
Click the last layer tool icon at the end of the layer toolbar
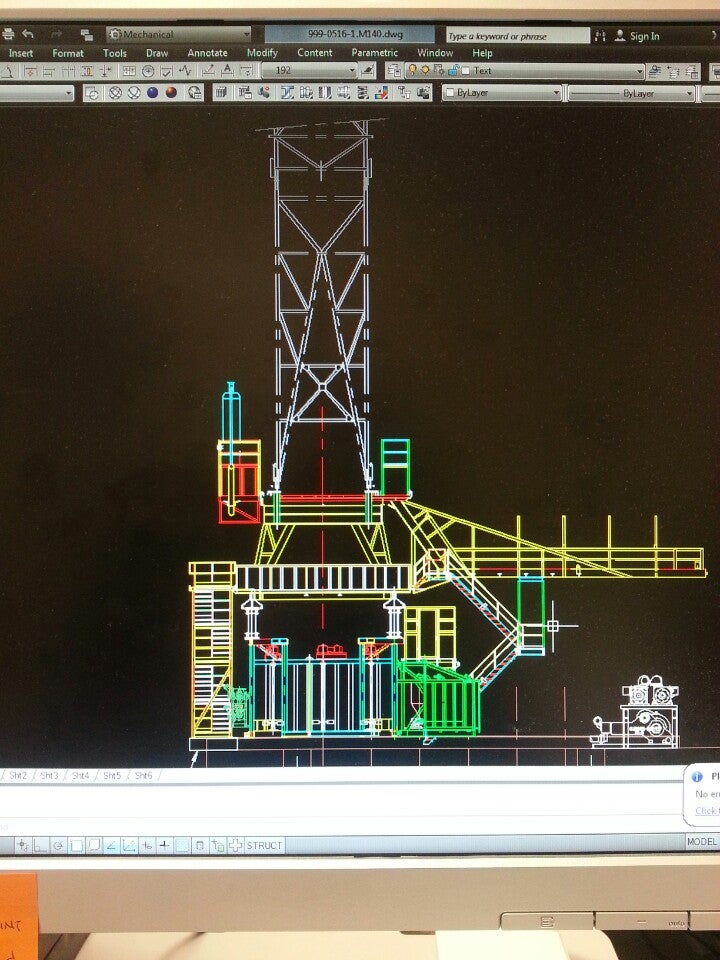[692, 72]
